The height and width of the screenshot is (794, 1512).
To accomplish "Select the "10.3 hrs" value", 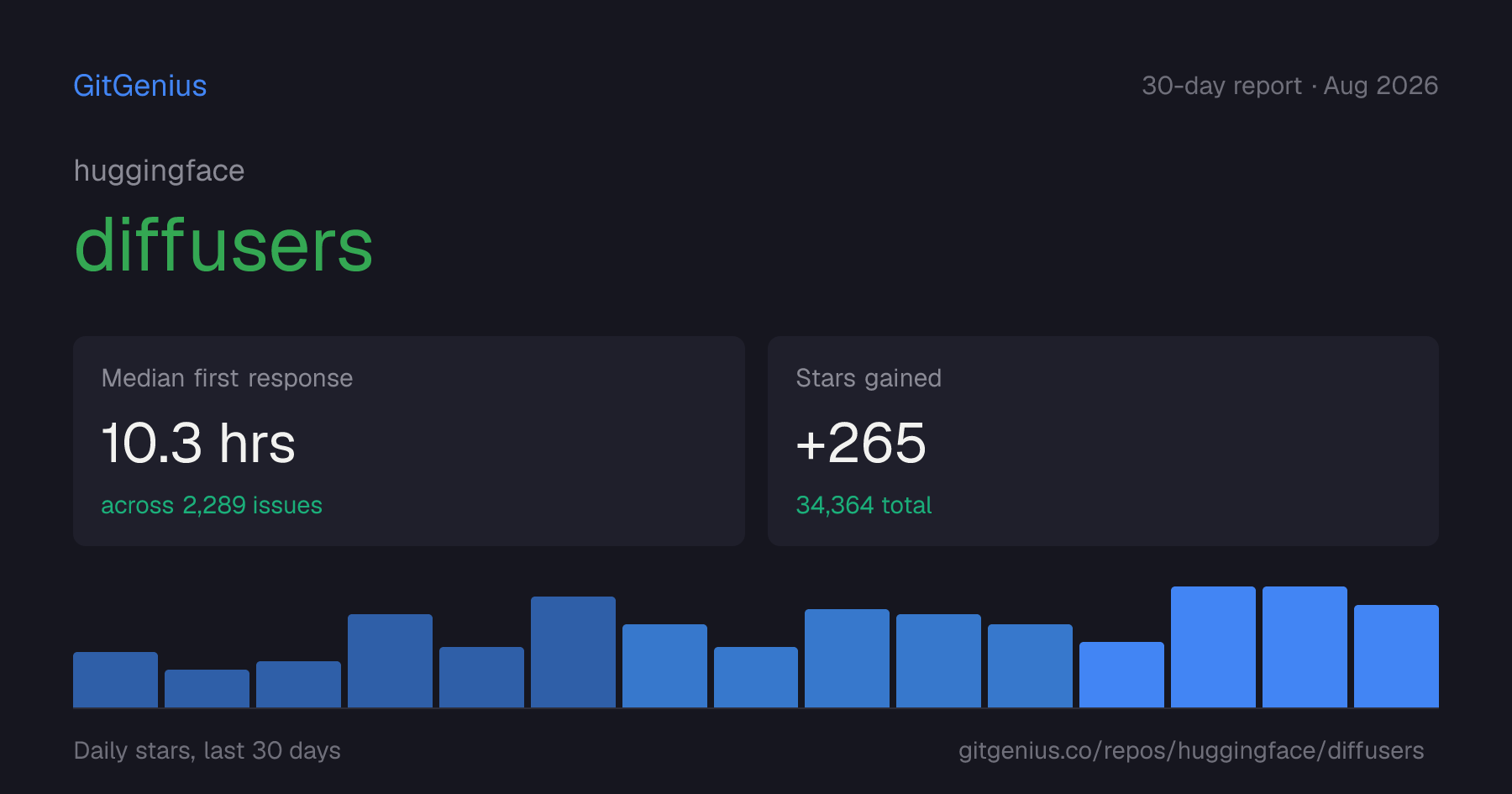I will point(198,443).
